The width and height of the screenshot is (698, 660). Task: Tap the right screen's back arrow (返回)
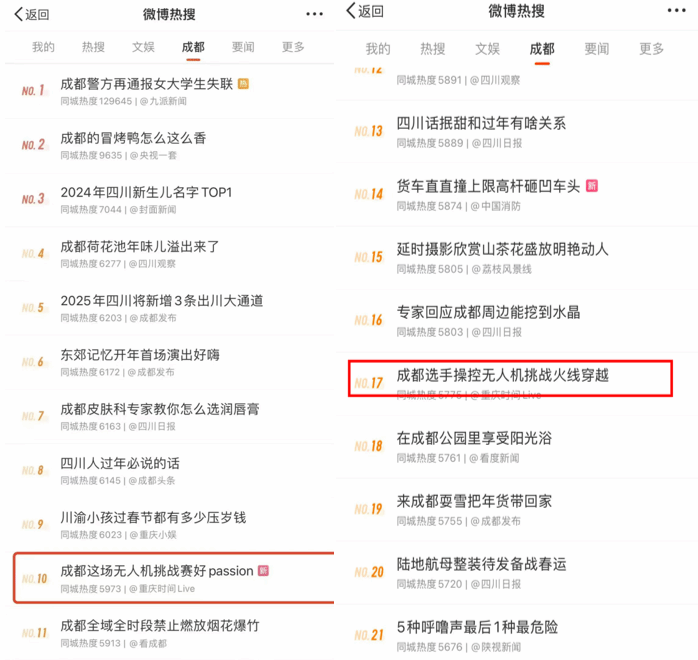[365, 11]
